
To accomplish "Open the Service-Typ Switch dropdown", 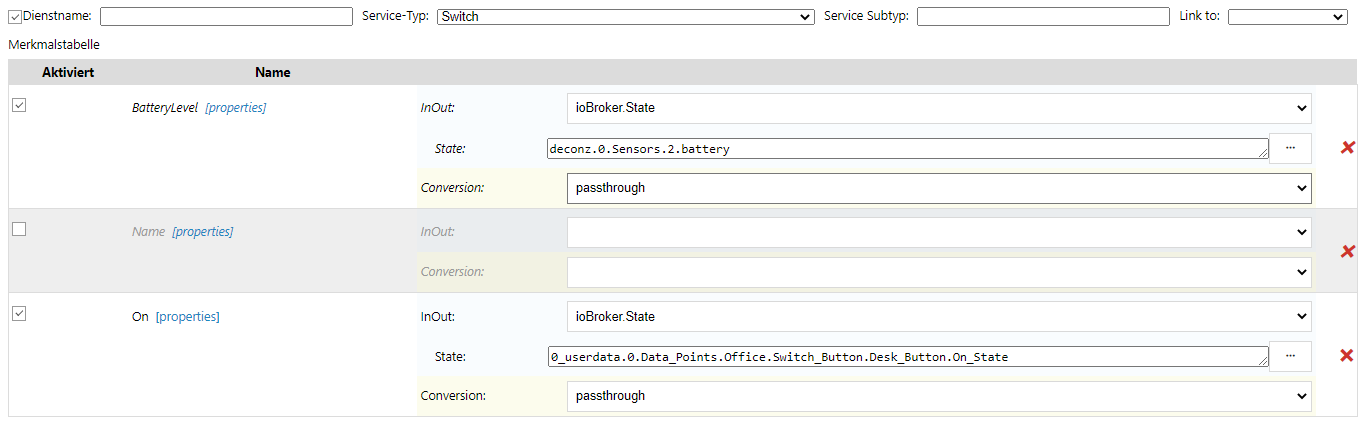I will tap(626, 17).
